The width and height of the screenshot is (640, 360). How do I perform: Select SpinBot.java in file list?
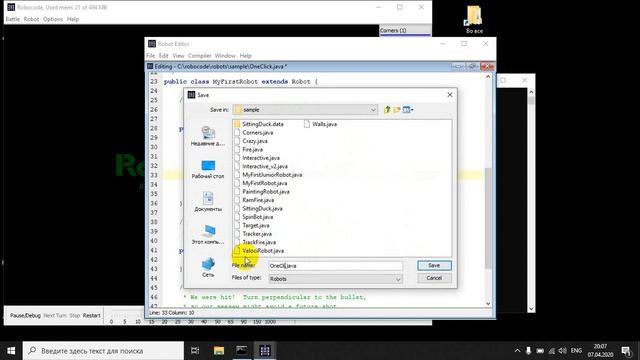click(x=254, y=217)
